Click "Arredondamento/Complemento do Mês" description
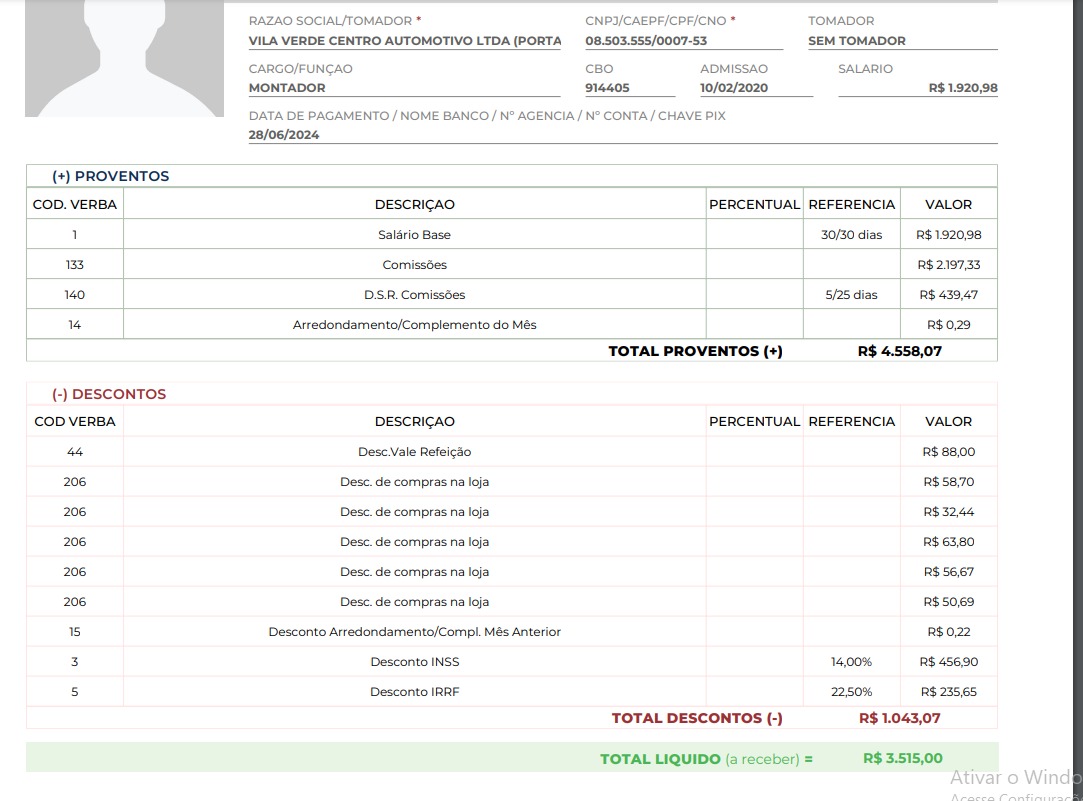1083x801 pixels. click(414, 325)
